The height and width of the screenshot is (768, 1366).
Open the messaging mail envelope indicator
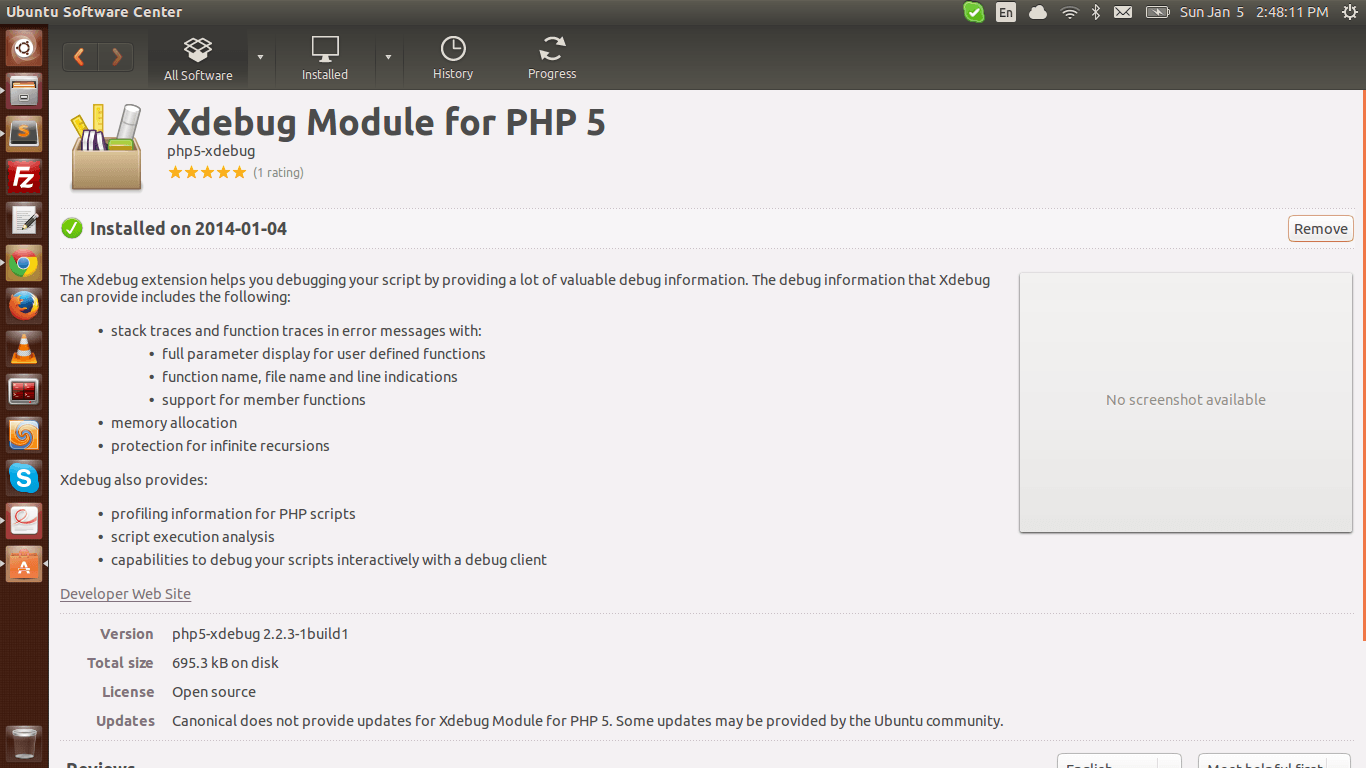[1123, 12]
